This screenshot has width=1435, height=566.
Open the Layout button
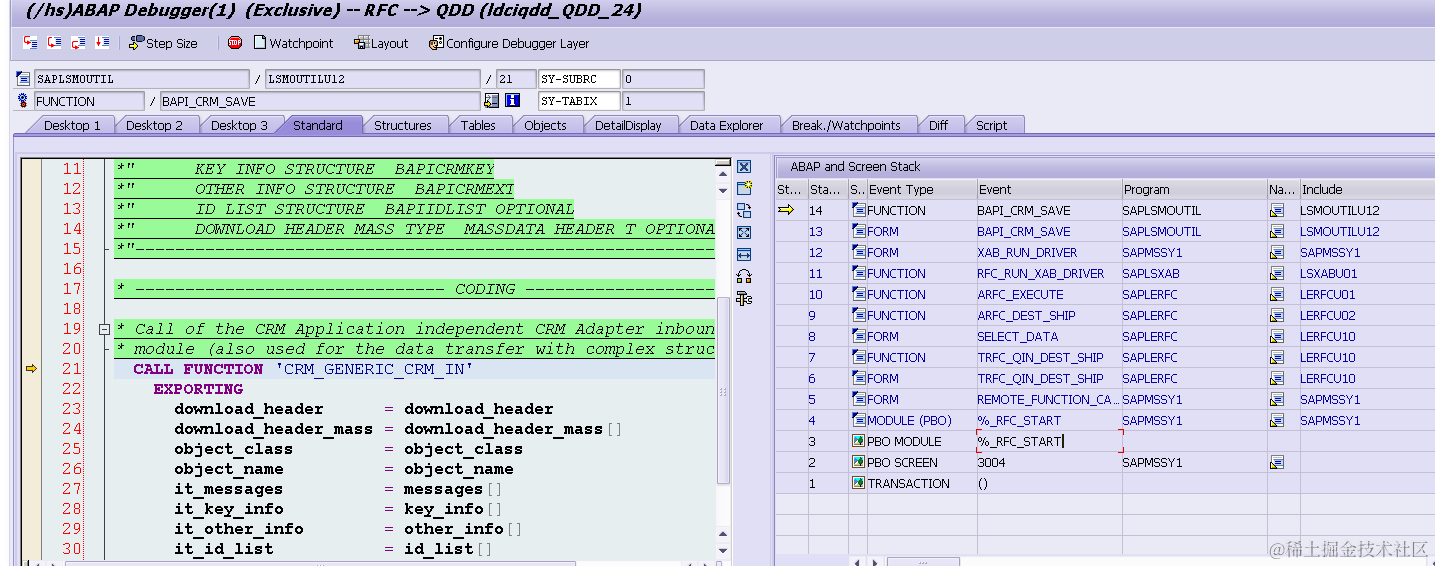click(x=381, y=43)
